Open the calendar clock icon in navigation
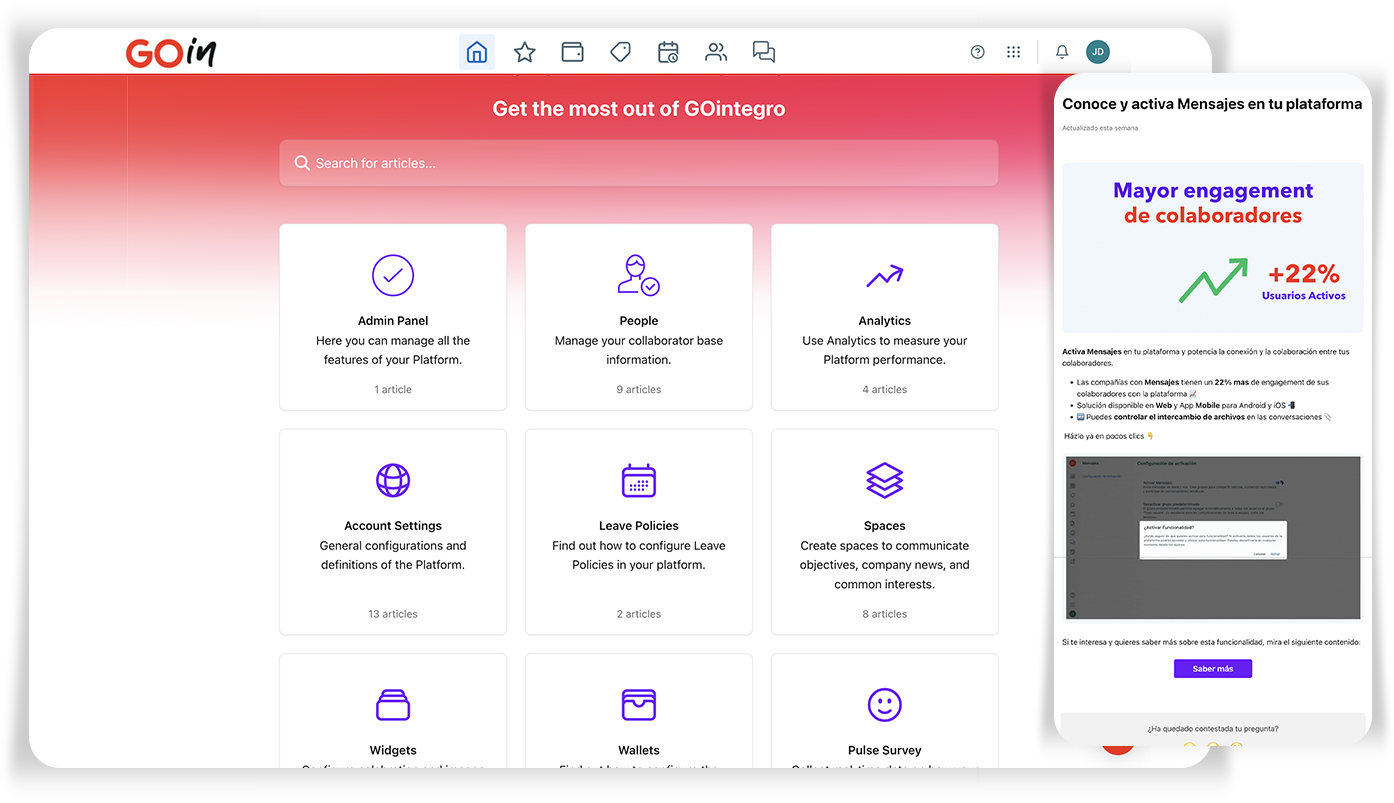Image resolution: width=1394 pixels, height=803 pixels. pos(669,52)
